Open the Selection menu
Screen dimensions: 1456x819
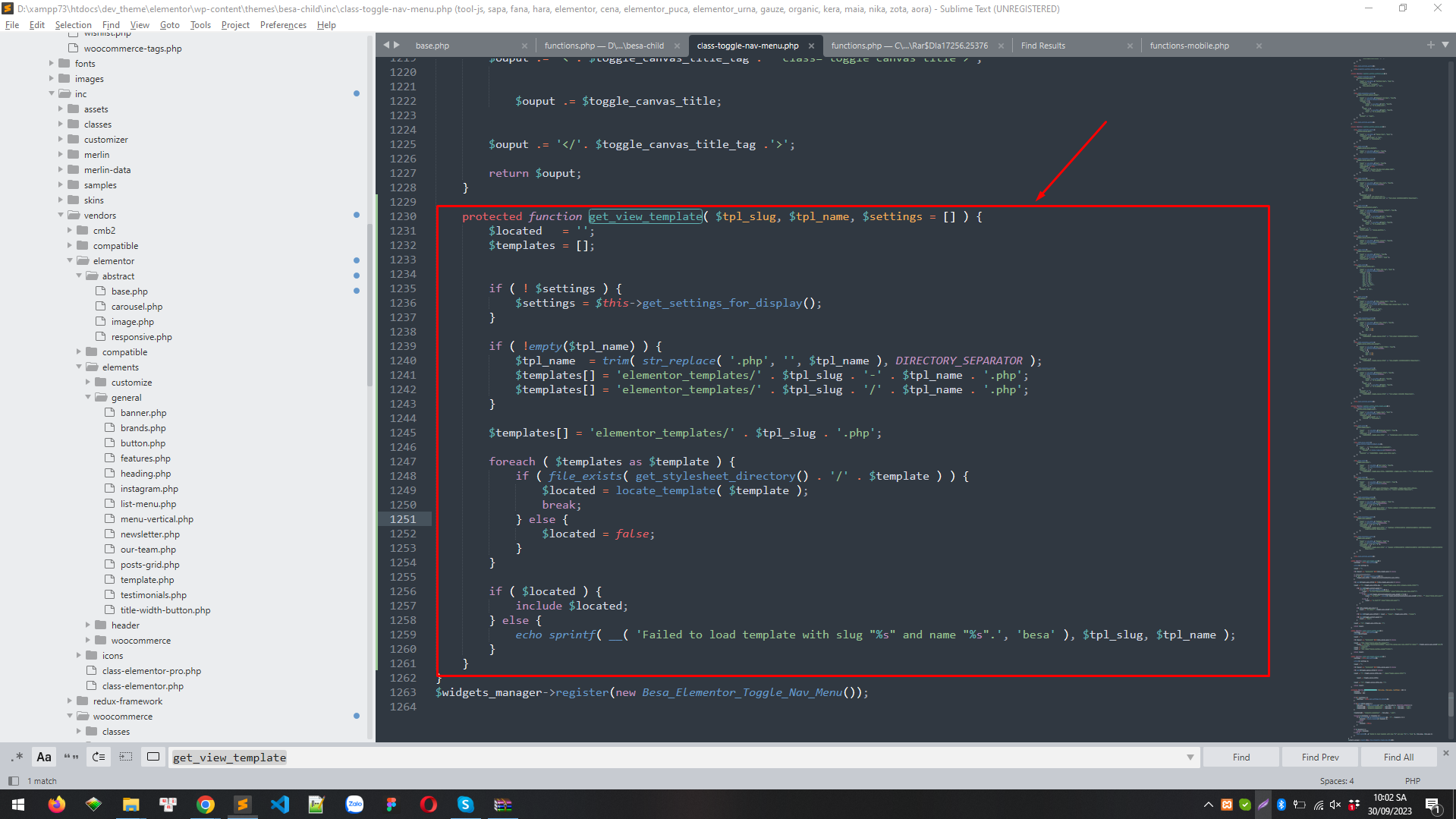coord(73,25)
